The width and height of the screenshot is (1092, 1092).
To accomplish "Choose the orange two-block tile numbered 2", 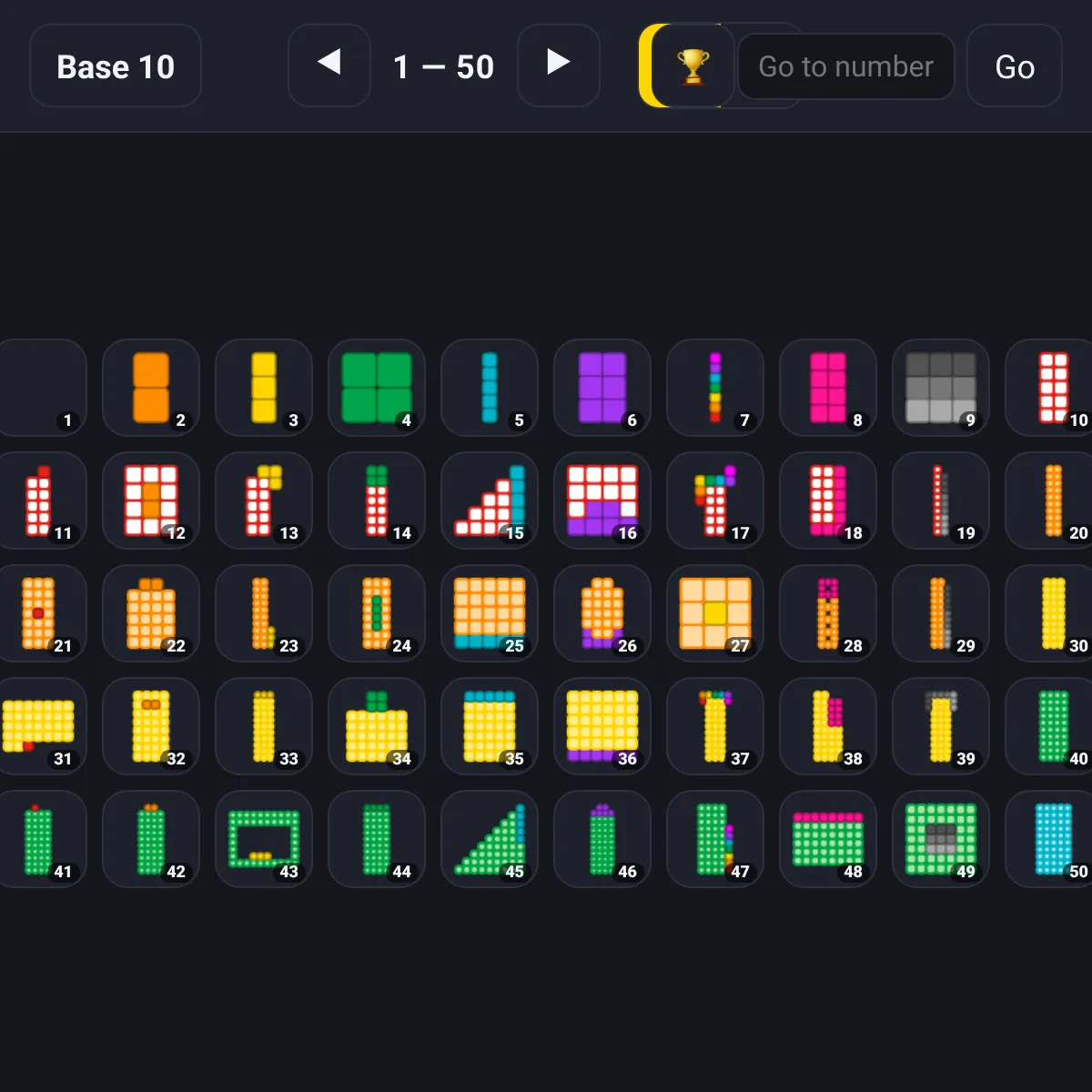I will click(x=151, y=388).
